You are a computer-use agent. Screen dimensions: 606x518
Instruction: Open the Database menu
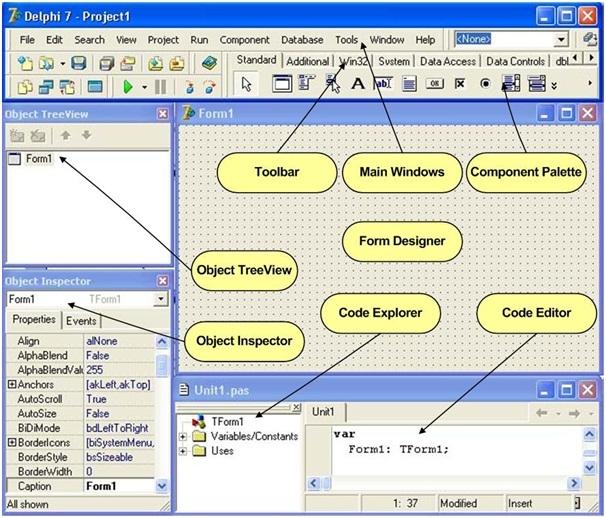coord(302,40)
